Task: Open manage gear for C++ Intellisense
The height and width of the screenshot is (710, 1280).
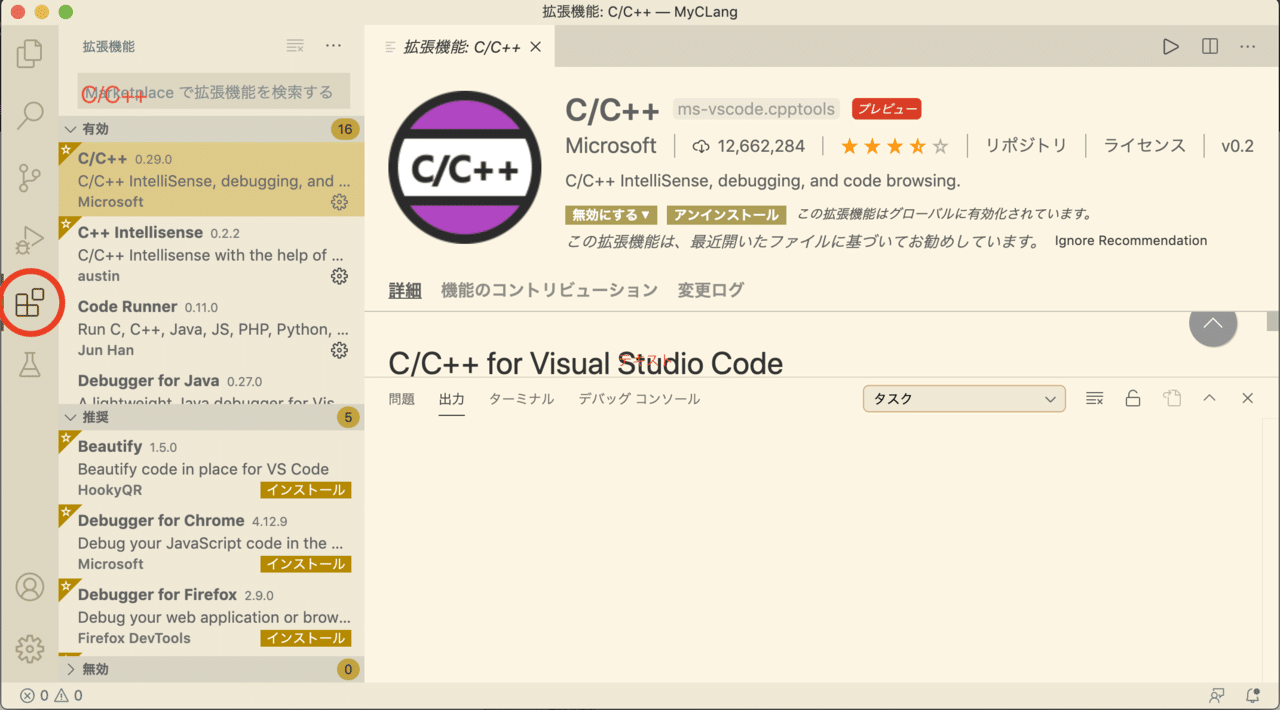Action: 339,276
